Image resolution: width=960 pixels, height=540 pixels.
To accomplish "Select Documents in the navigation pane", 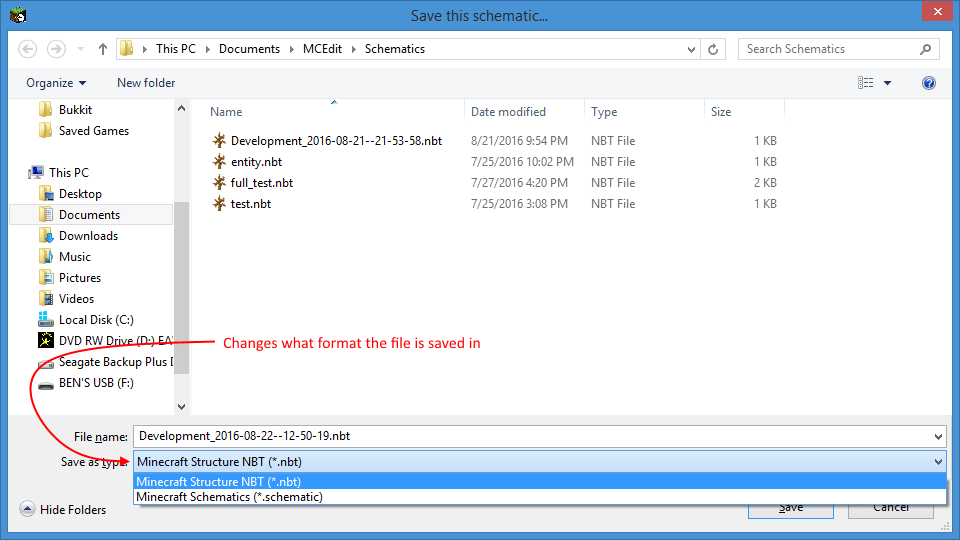I will pyautogui.click(x=91, y=214).
